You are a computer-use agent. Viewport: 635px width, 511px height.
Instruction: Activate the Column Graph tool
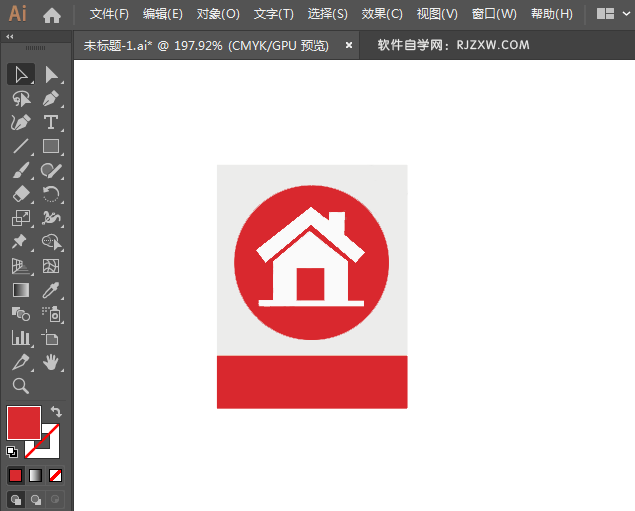point(21,338)
